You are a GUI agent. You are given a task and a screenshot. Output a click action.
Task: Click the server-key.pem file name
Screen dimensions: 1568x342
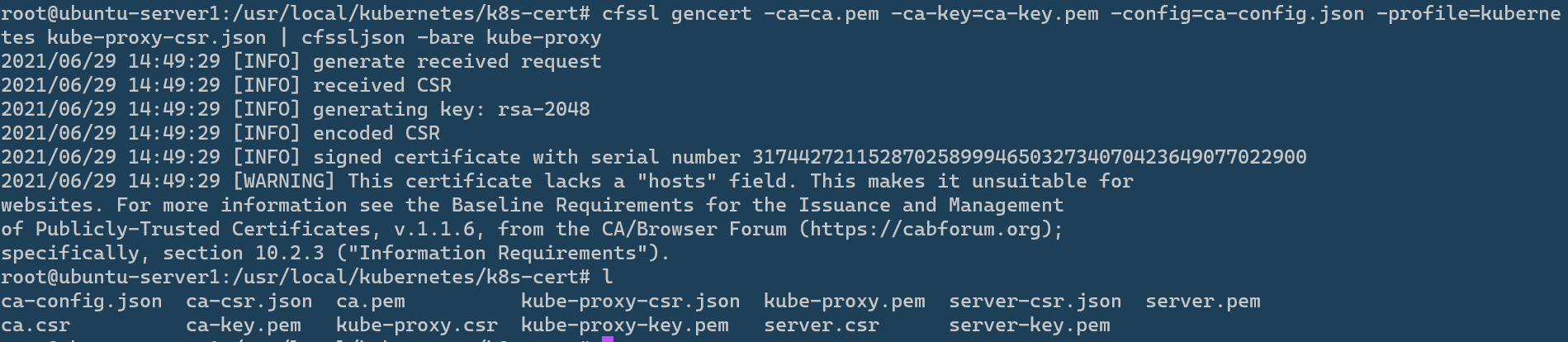point(1029,325)
